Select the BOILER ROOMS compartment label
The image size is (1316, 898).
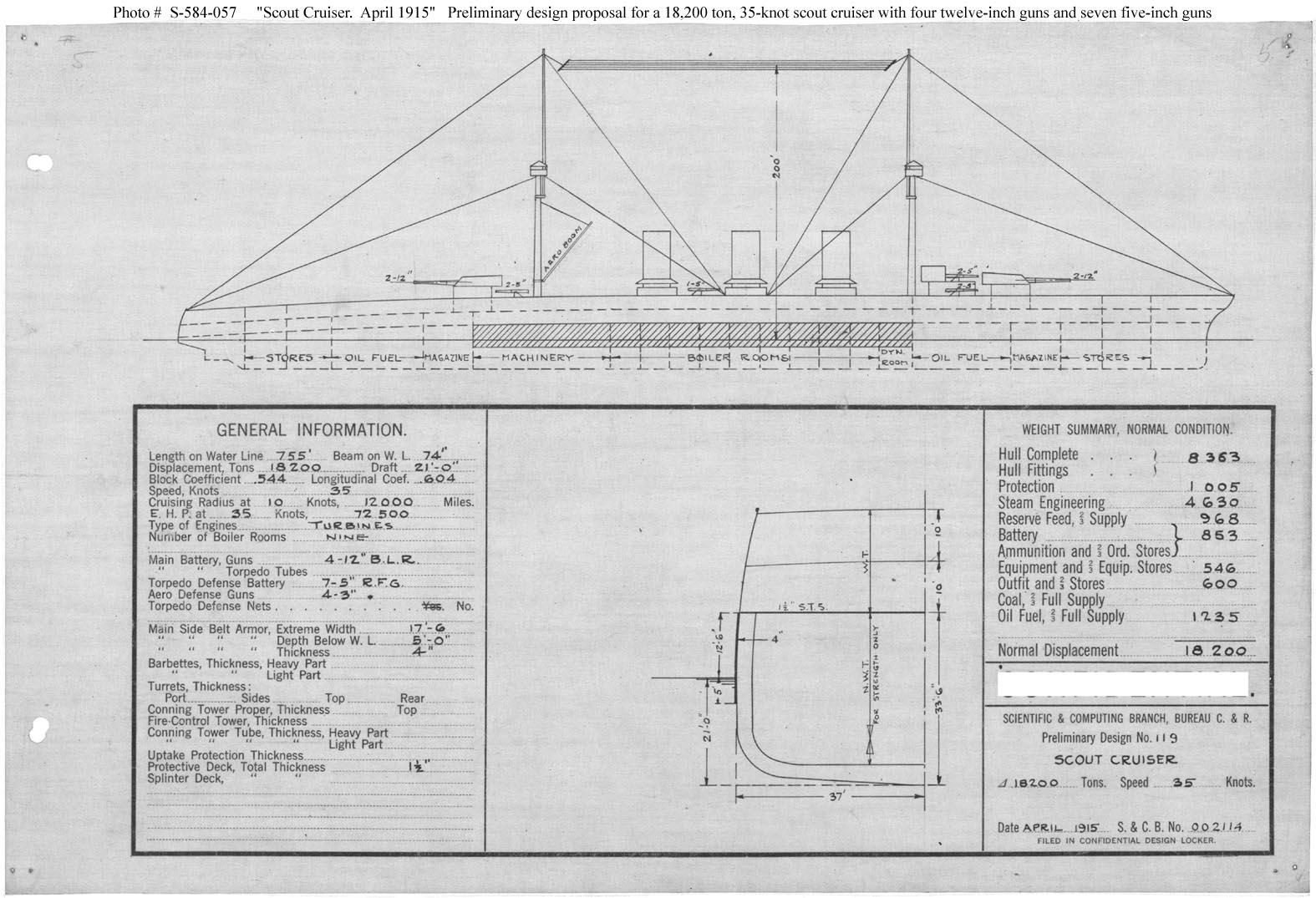click(x=739, y=358)
